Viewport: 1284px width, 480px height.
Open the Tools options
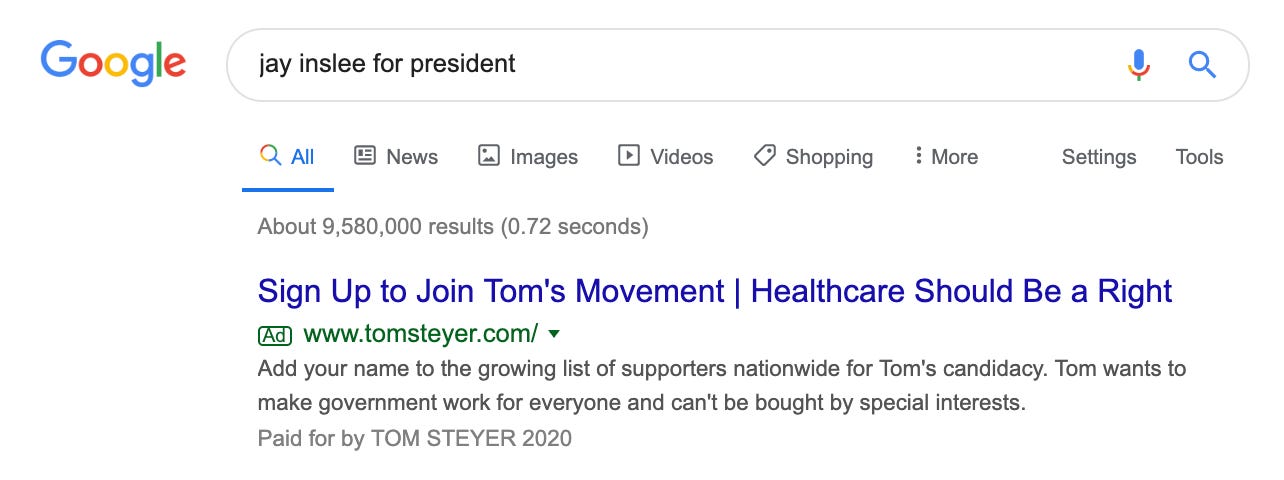(1199, 157)
